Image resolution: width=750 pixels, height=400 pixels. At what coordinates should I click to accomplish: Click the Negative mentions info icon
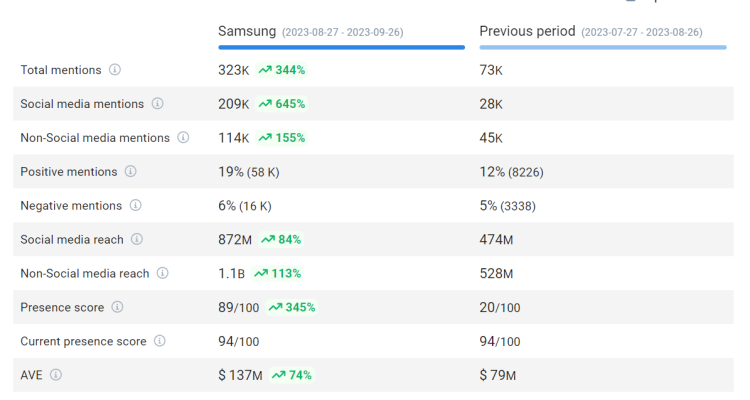[136, 206]
